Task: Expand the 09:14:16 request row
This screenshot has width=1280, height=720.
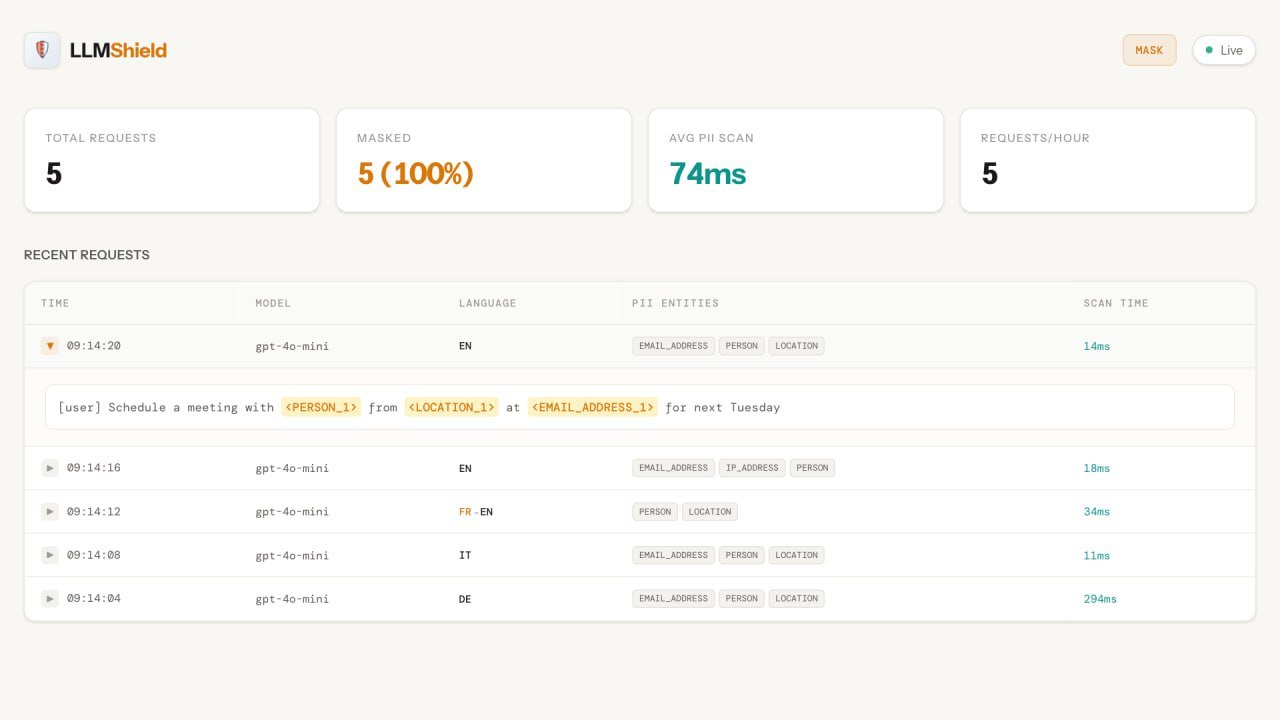Action: (x=50, y=468)
